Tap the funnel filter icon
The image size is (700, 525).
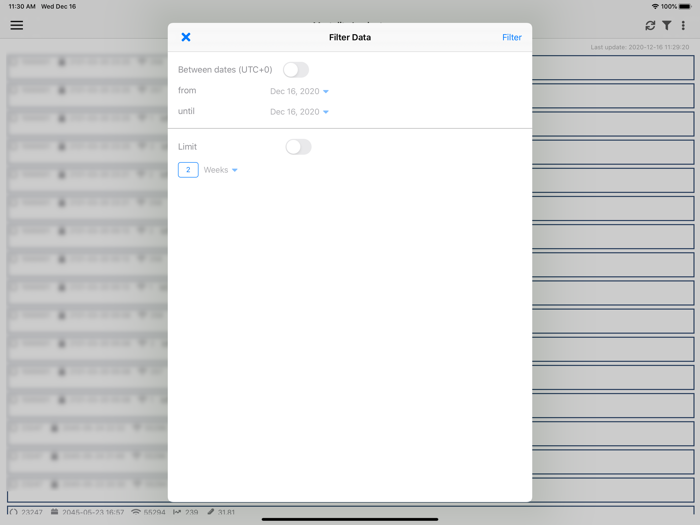point(667,25)
